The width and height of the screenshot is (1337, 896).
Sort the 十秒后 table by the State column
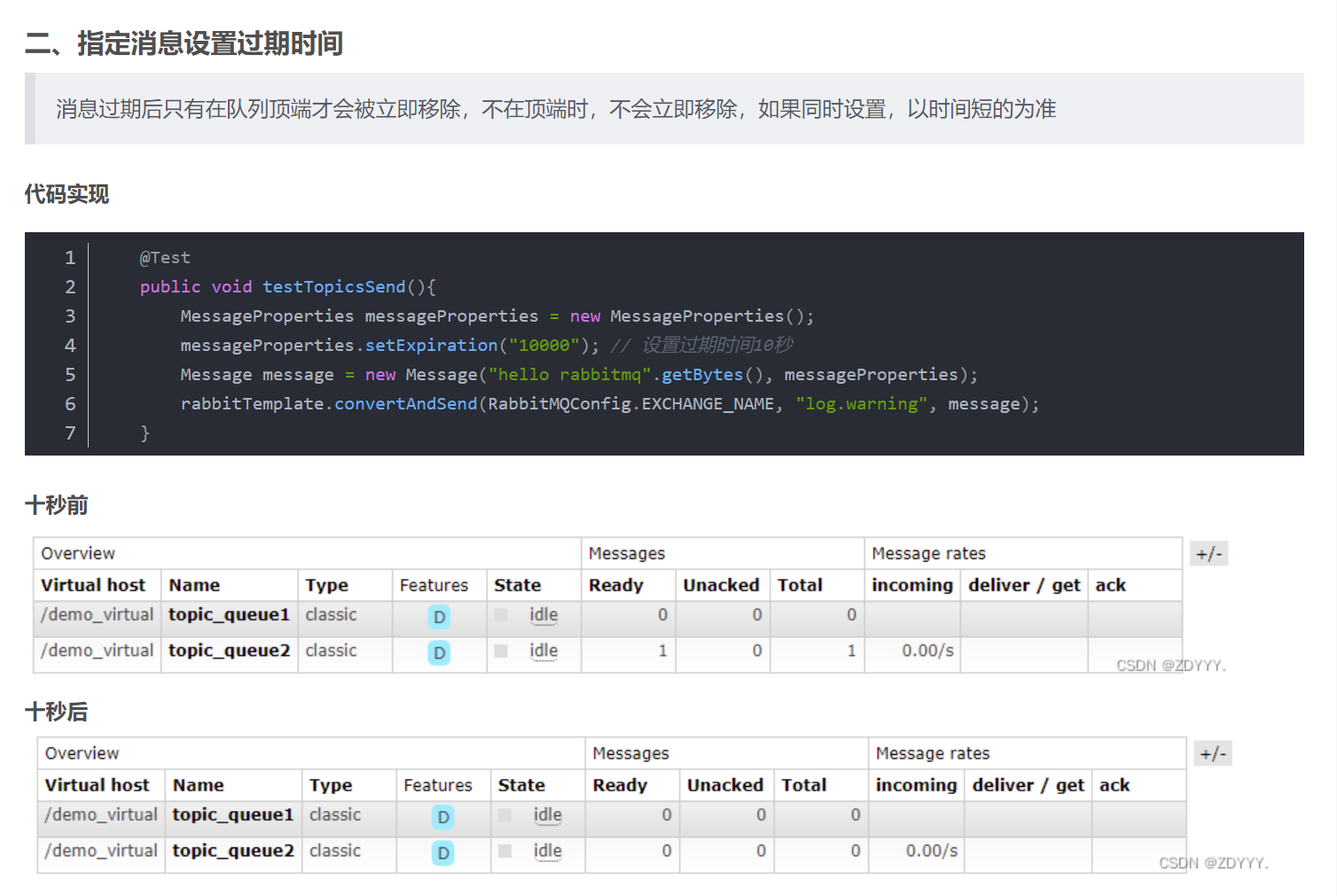pyautogui.click(x=521, y=785)
